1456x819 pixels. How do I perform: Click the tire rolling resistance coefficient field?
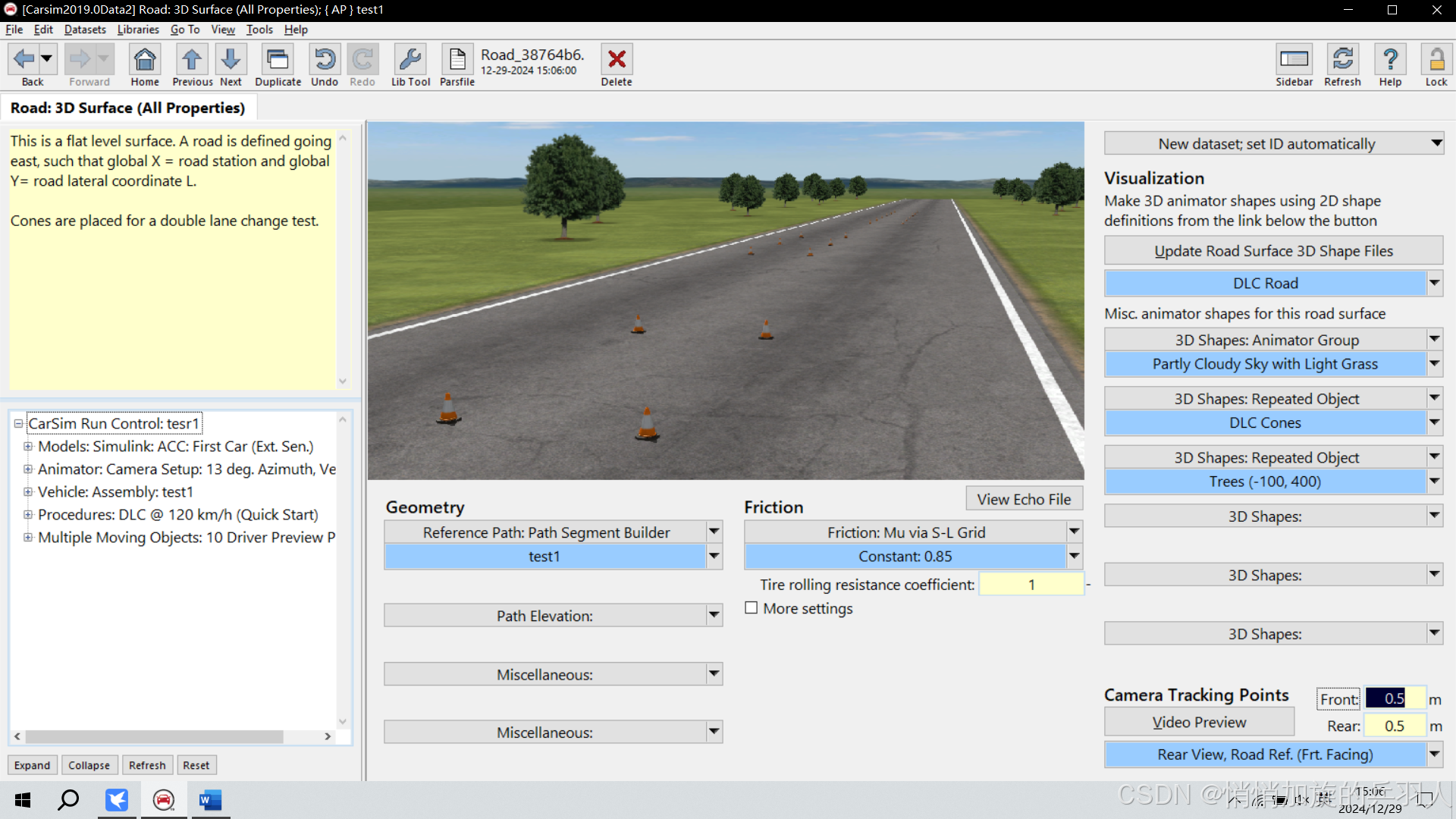click(x=1031, y=585)
